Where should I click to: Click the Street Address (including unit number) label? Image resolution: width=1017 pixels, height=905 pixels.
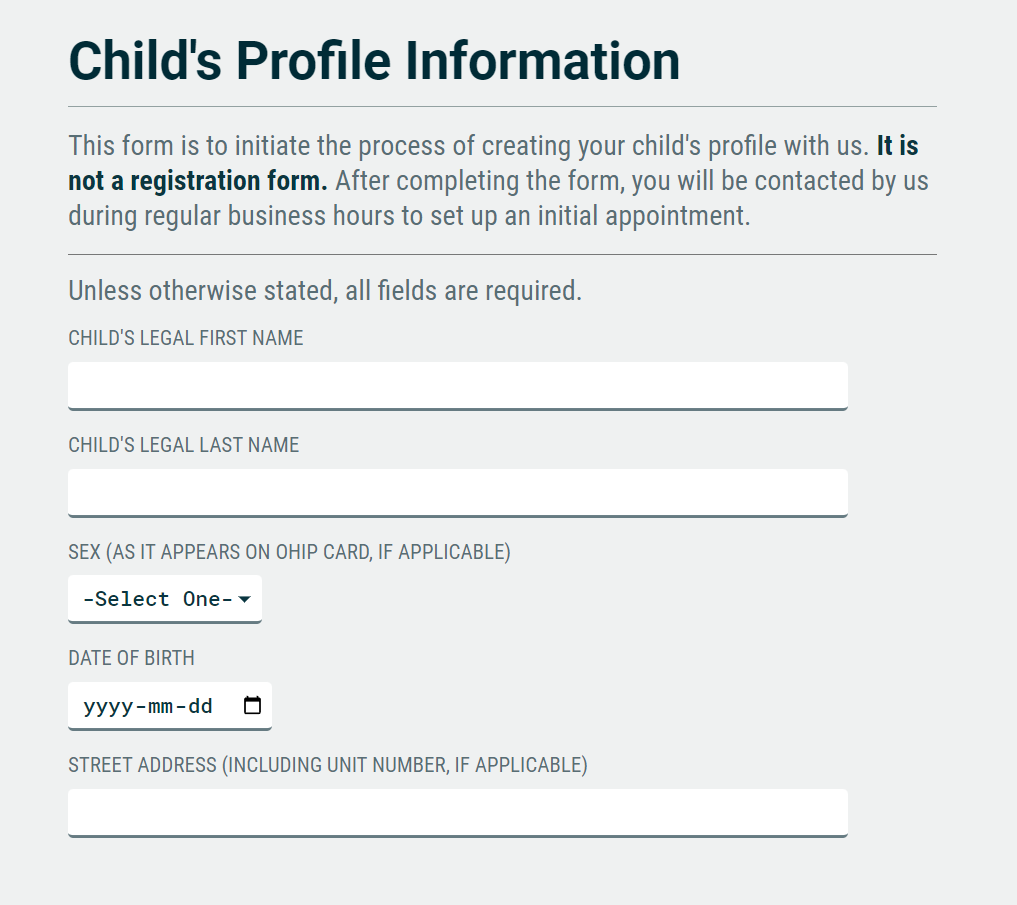coord(328,765)
